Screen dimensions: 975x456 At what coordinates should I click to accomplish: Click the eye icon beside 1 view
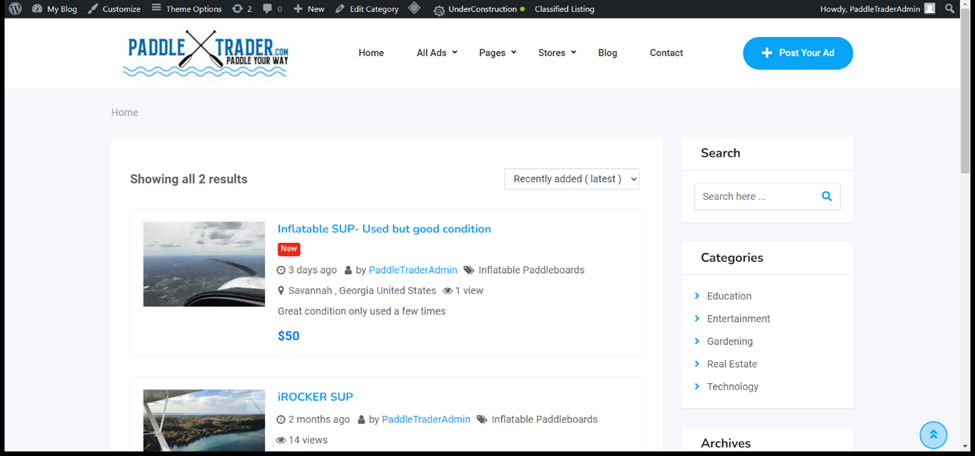coord(447,291)
